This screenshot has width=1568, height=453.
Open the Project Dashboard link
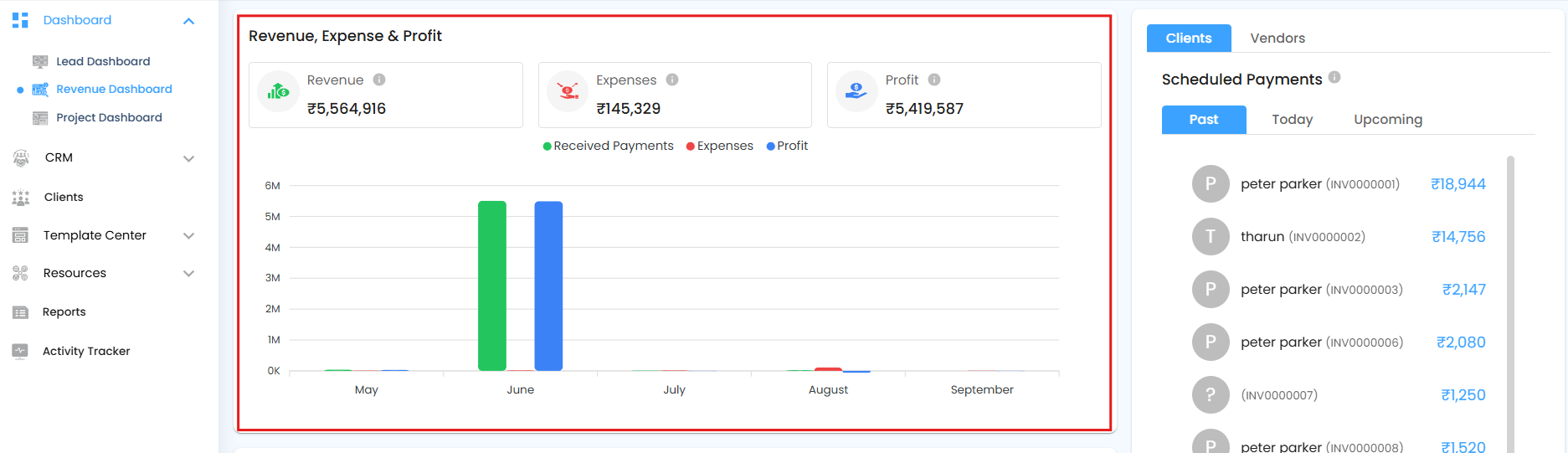[109, 117]
